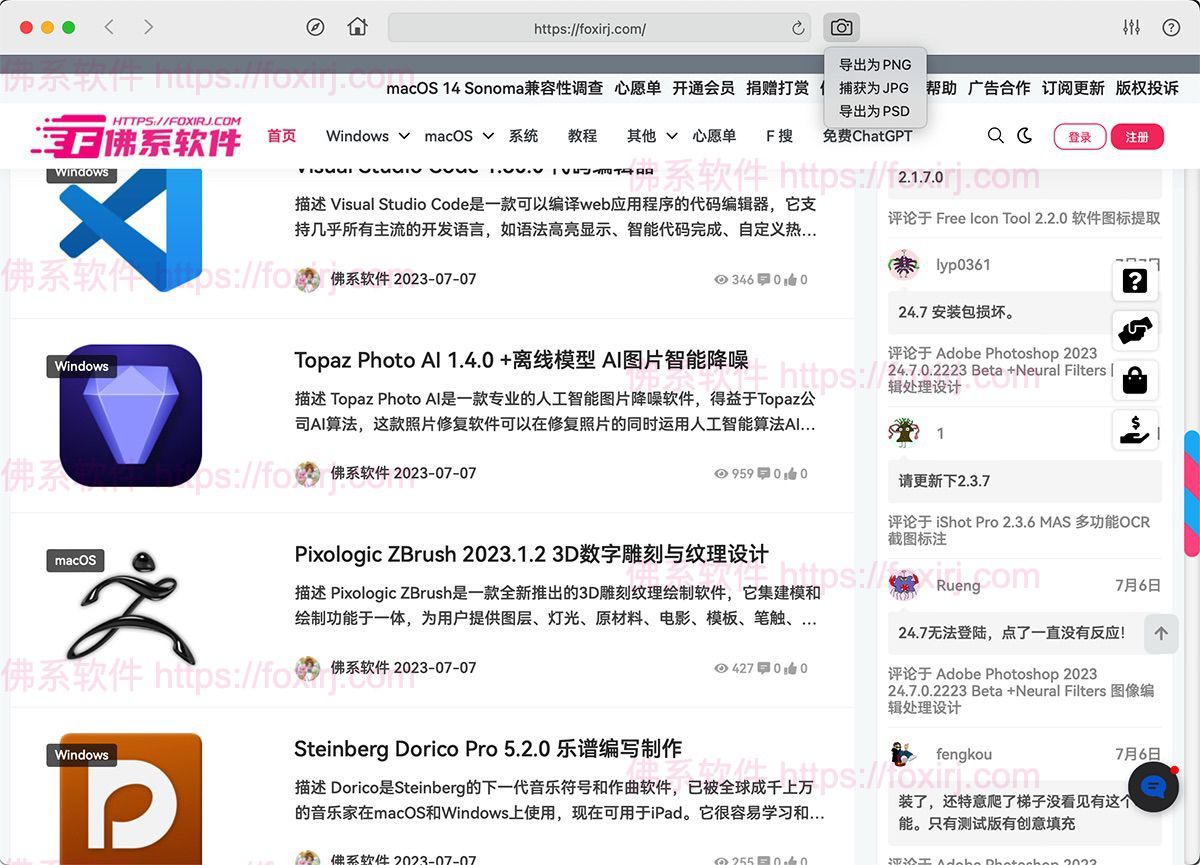Click the 注册 button

[1138, 136]
